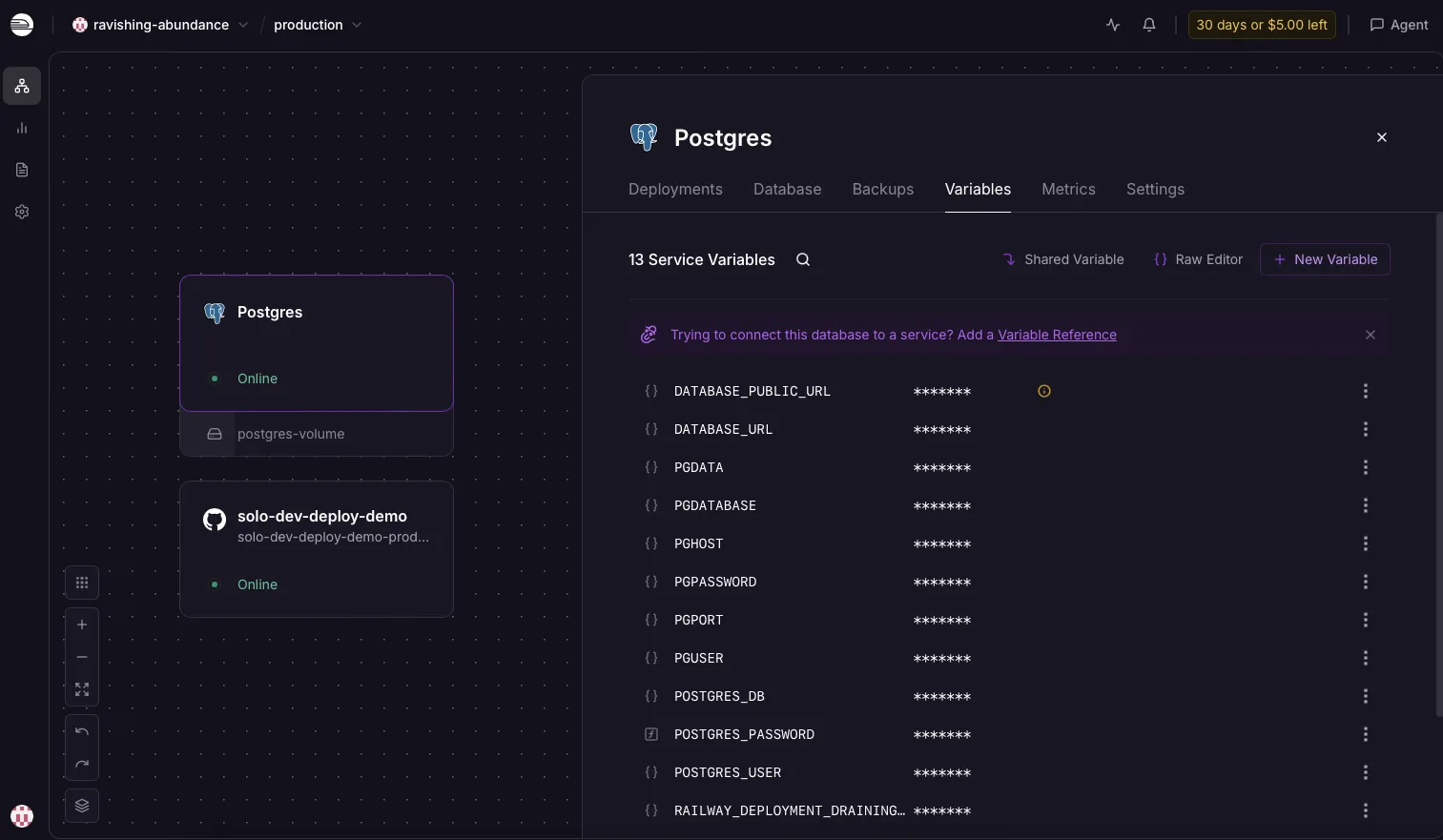
Task: Open the options menu for PGDATA
Action: [x=1366, y=467]
